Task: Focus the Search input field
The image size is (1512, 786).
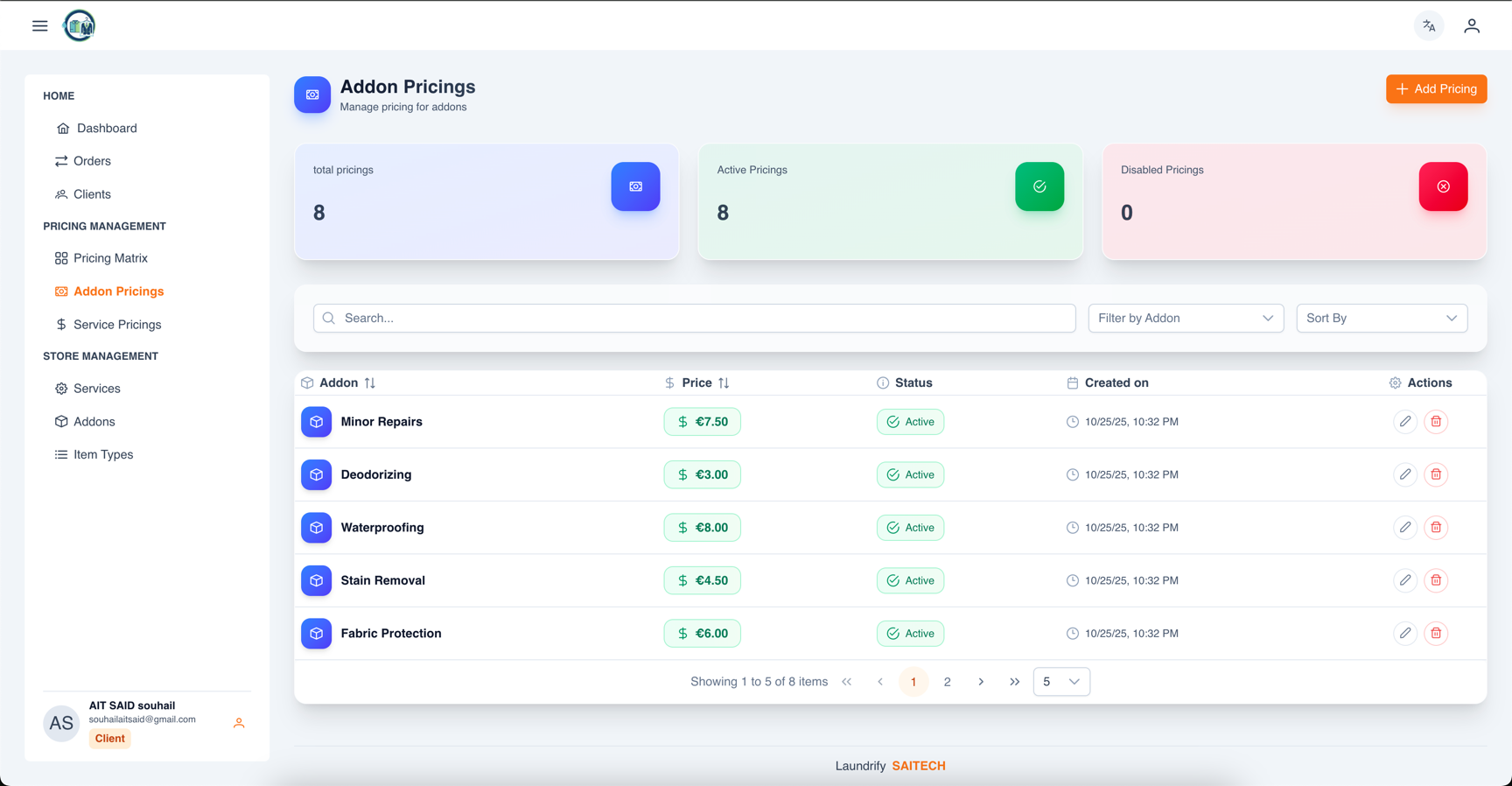Action: tap(695, 319)
